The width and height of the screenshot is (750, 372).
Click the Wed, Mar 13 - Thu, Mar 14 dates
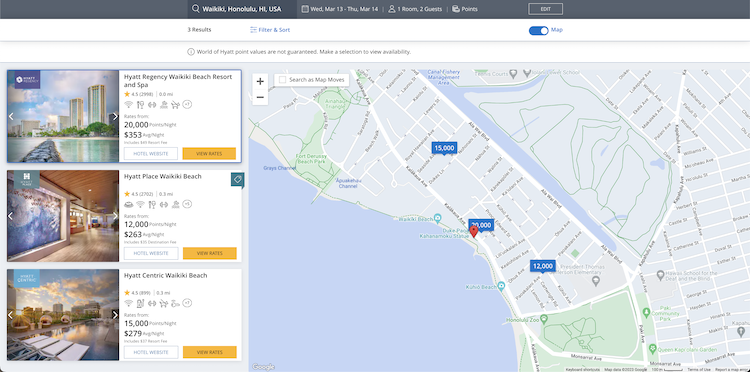340,9
